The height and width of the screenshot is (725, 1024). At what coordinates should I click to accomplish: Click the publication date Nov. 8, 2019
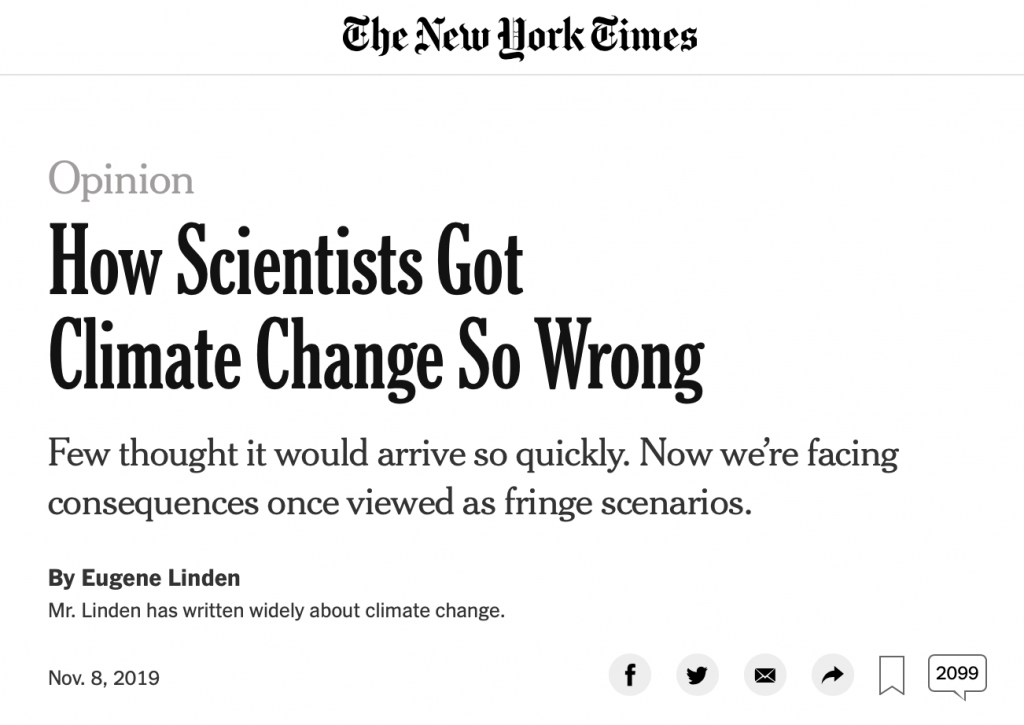104,678
